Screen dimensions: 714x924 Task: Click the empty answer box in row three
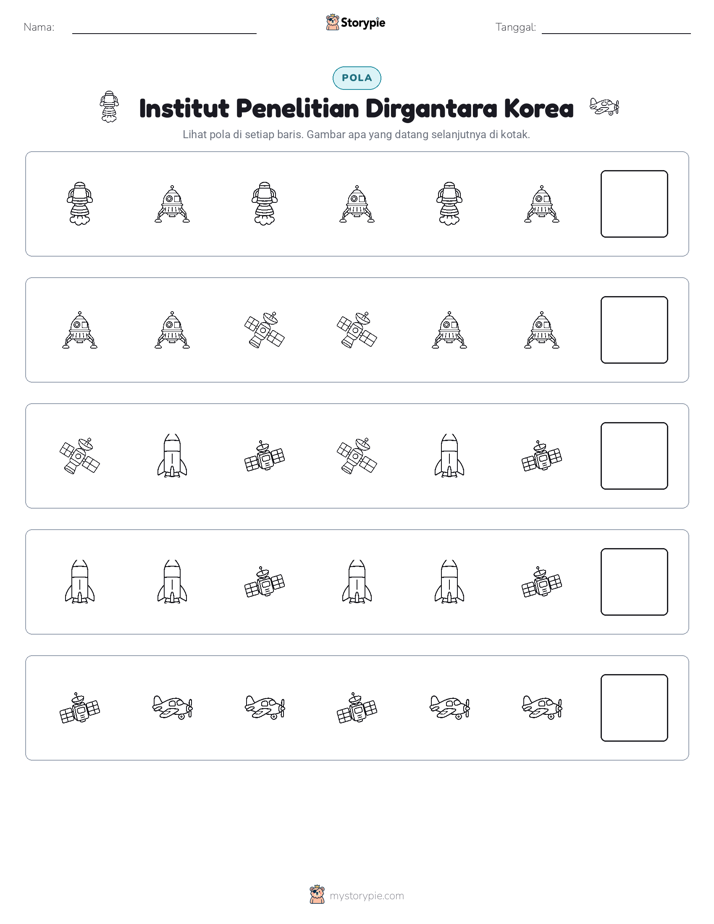(x=634, y=456)
